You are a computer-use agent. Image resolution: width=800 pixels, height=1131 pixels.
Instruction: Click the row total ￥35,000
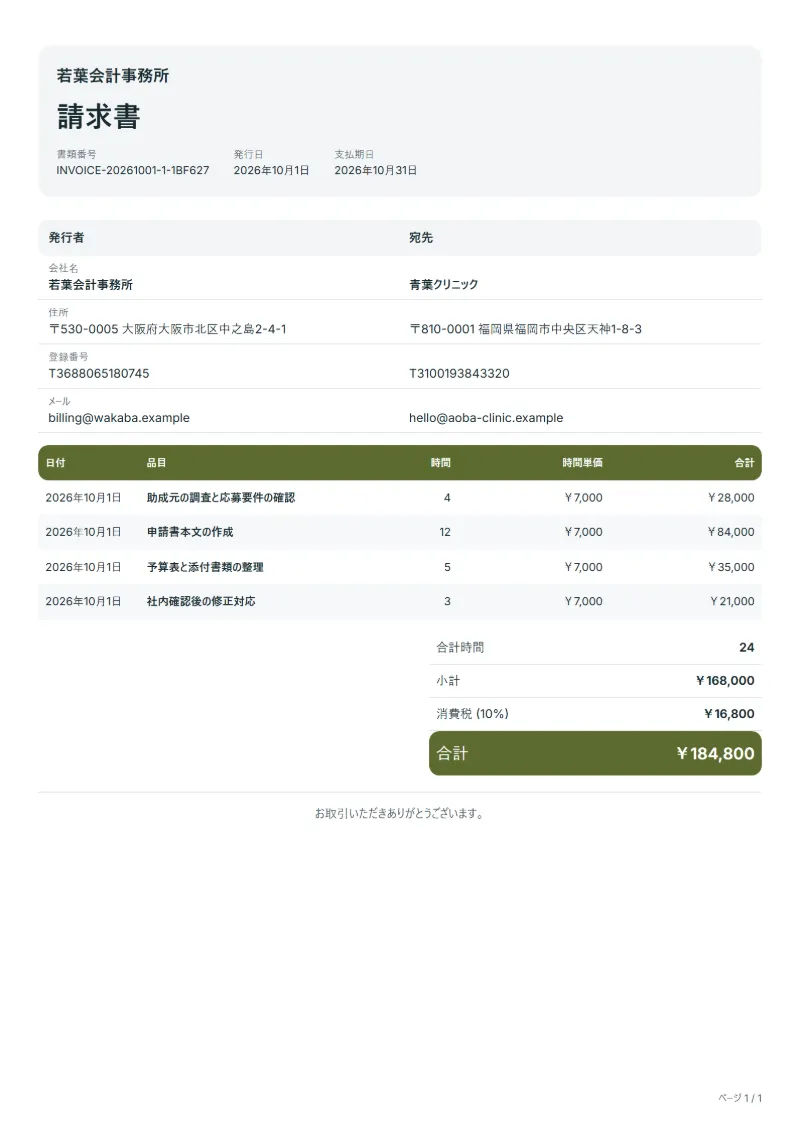pos(731,567)
